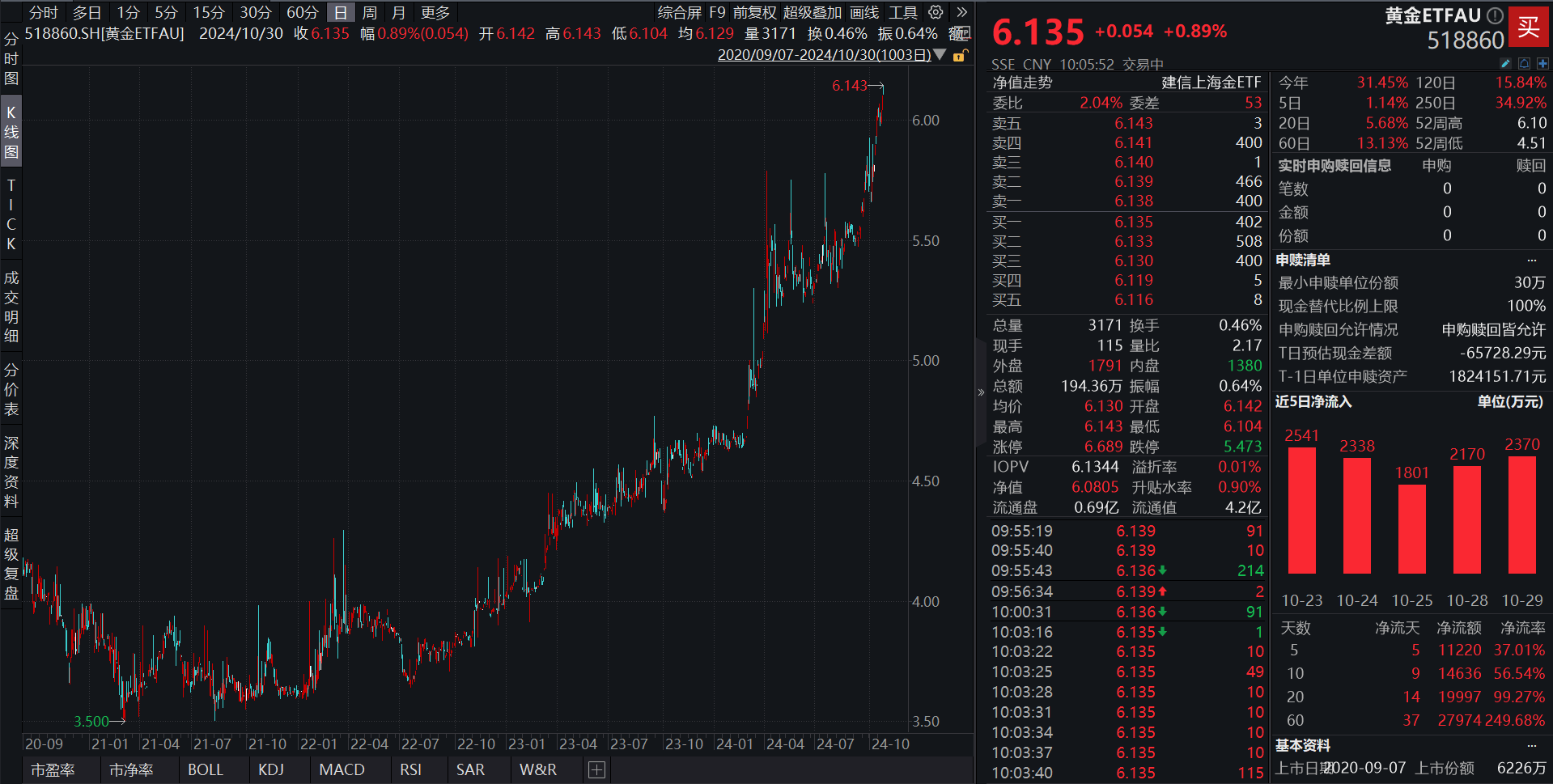This screenshot has width=1553, height=784.
Task: Open 综合屏 view
Action: pyautogui.click(x=680, y=12)
